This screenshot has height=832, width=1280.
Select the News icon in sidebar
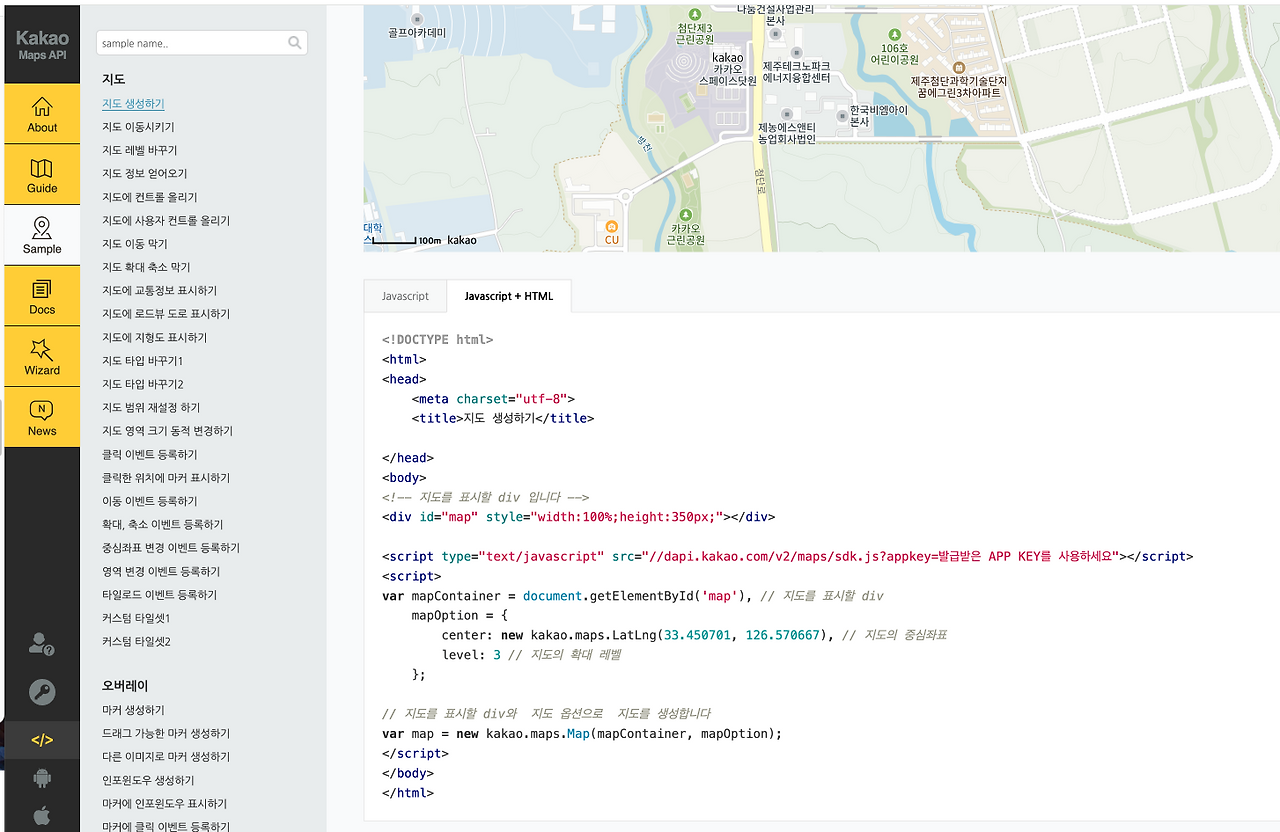point(41,417)
